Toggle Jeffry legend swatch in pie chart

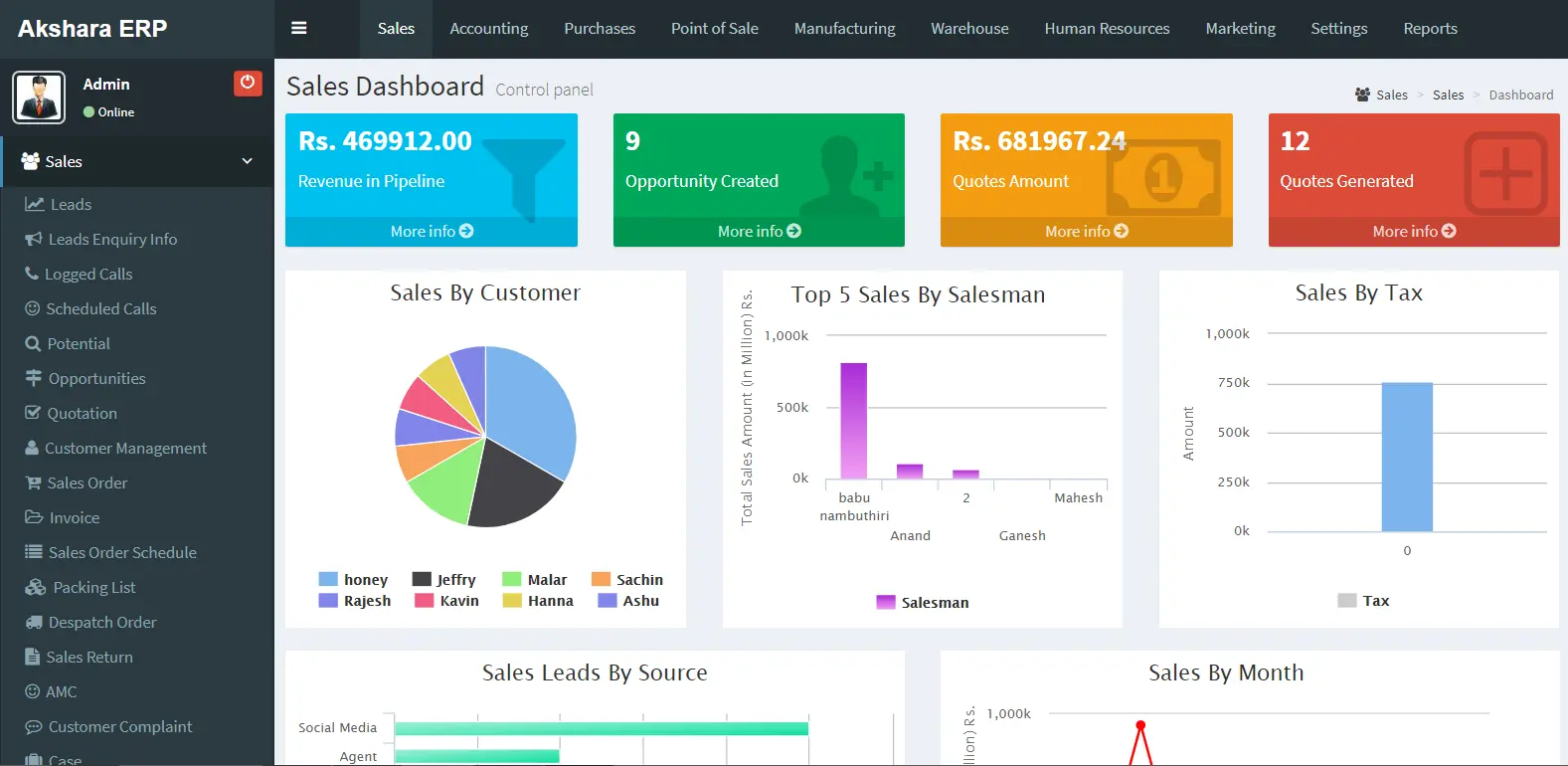(x=422, y=579)
